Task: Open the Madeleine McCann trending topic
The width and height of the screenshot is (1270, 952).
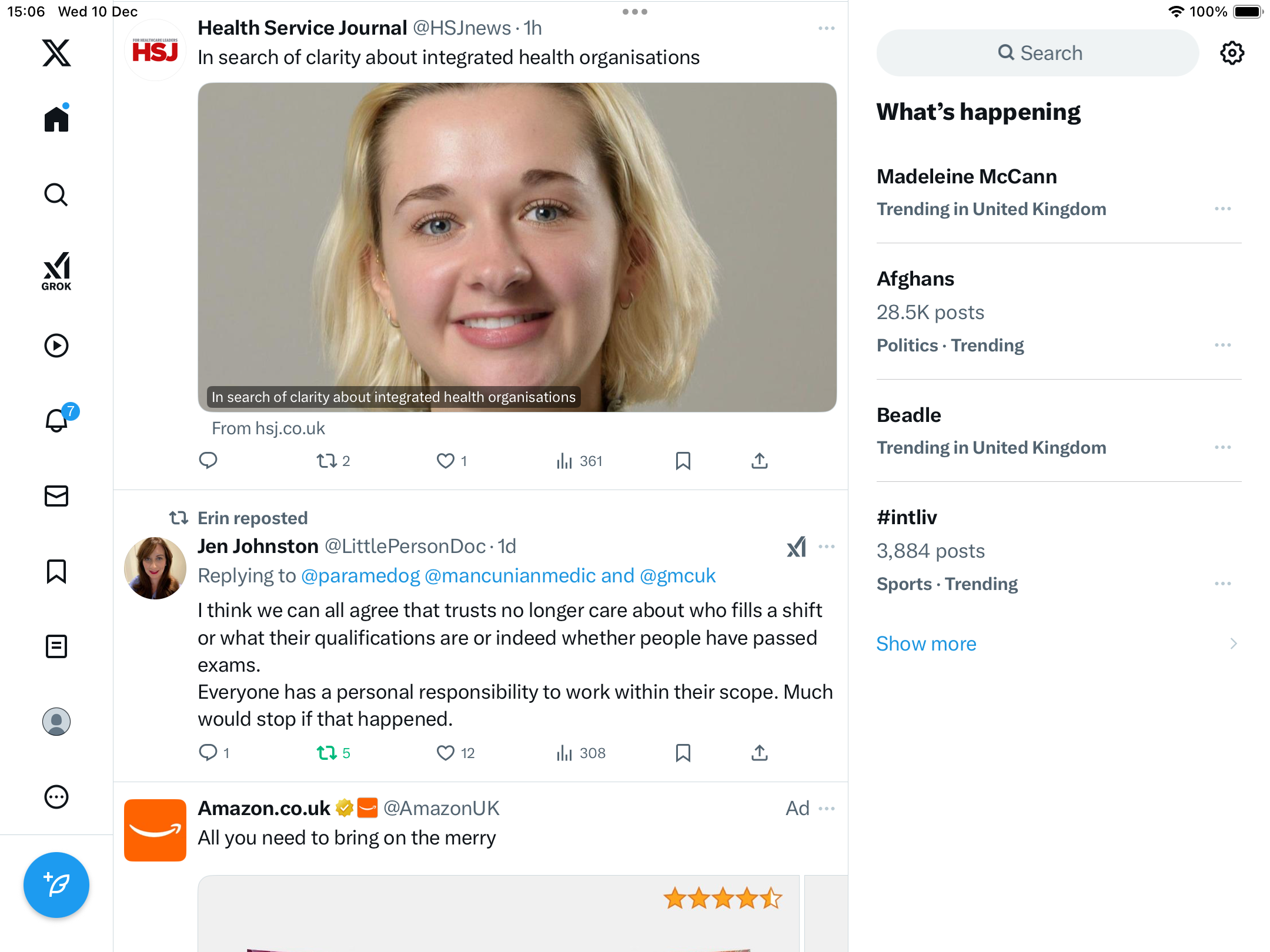Action: (967, 176)
